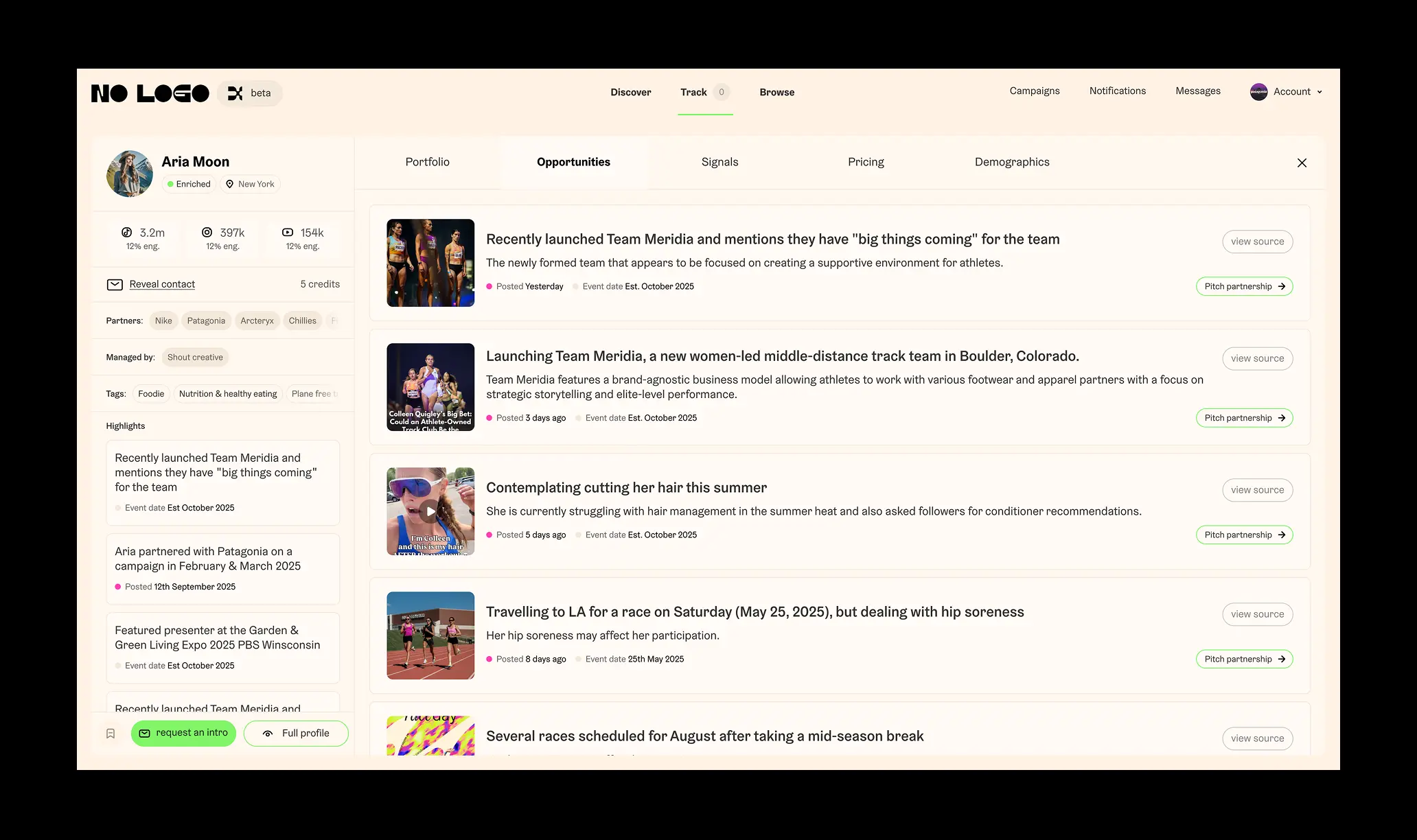Click the Reveal contact link
1417x840 pixels.
click(x=162, y=284)
